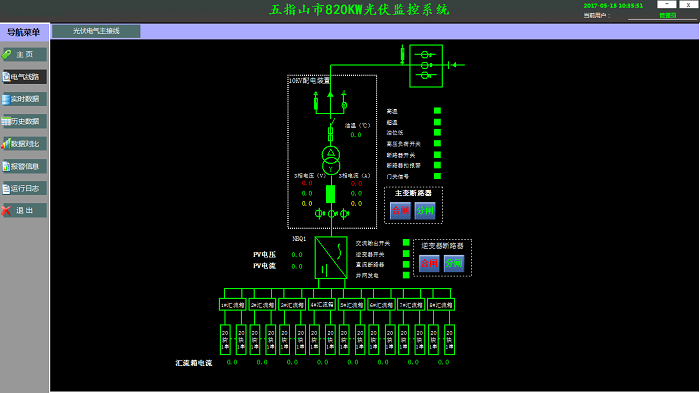Click 分闸 under 逆变器断路器
The height and width of the screenshot is (393, 700).
pyautogui.click(x=454, y=263)
